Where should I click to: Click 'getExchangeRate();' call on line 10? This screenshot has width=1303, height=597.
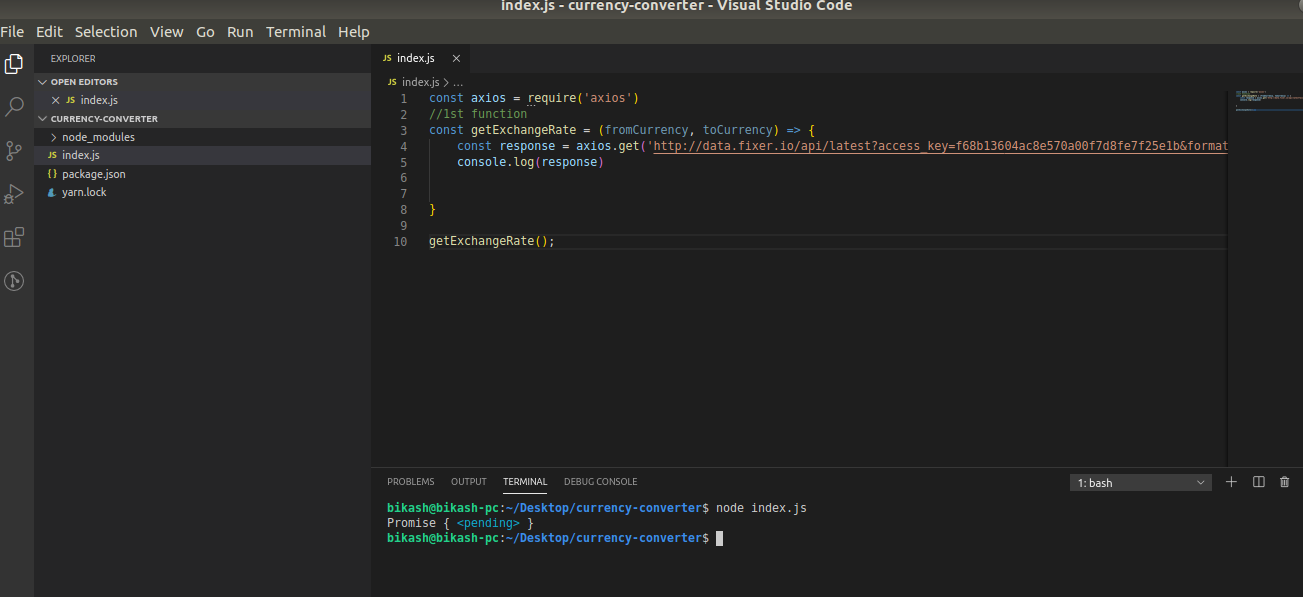click(x=491, y=241)
